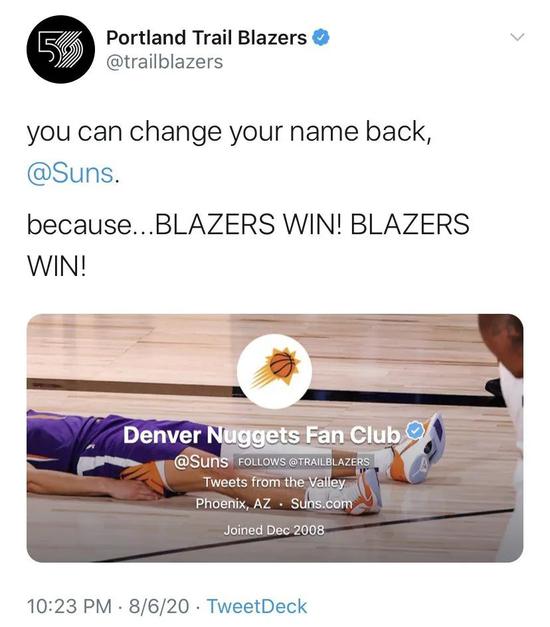Expand the tweet options chevron
Viewport: 550px width, 627px height.
click(x=517, y=37)
